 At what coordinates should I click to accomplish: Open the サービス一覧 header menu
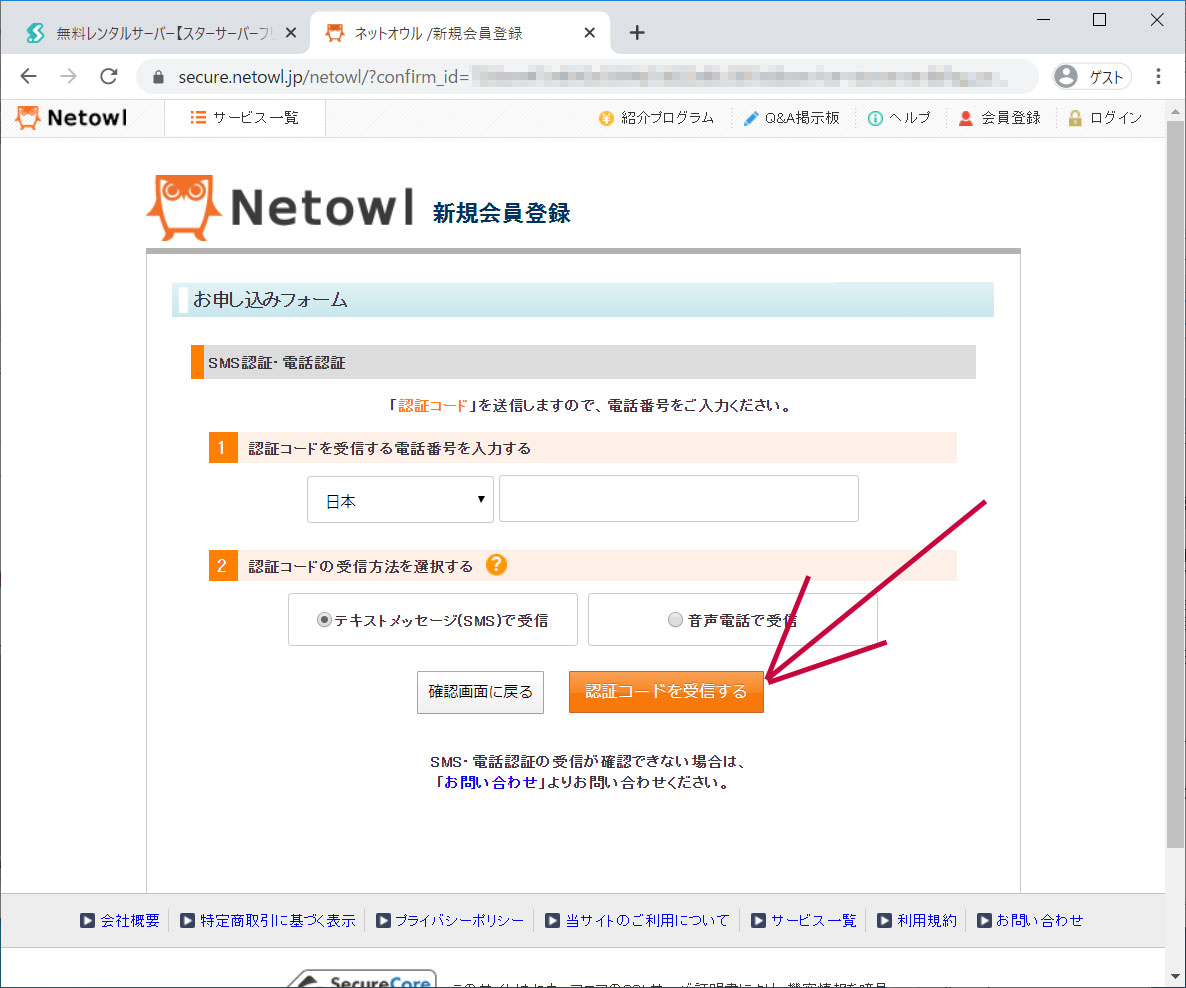pyautogui.click(x=245, y=118)
